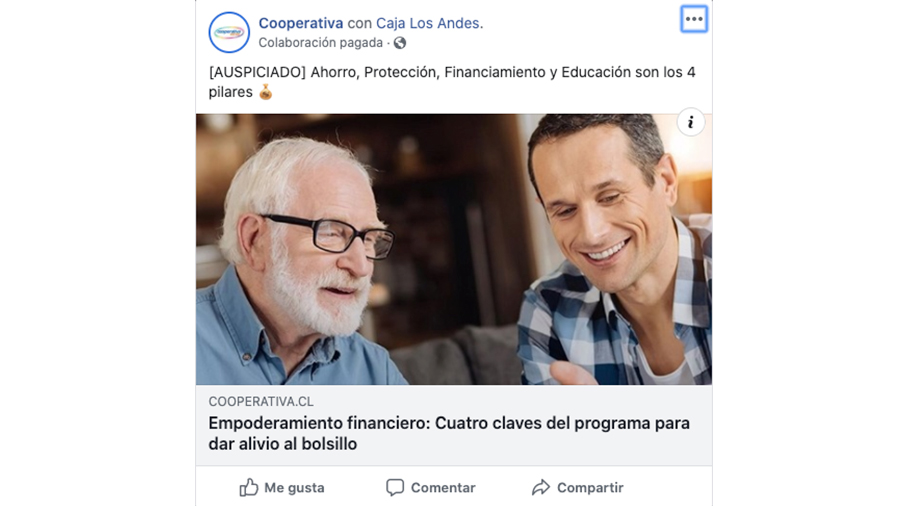Image resolution: width=900 pixels, height=506 pixels.
Task: Click the Me gusta button text
Action: click(294, 488)
